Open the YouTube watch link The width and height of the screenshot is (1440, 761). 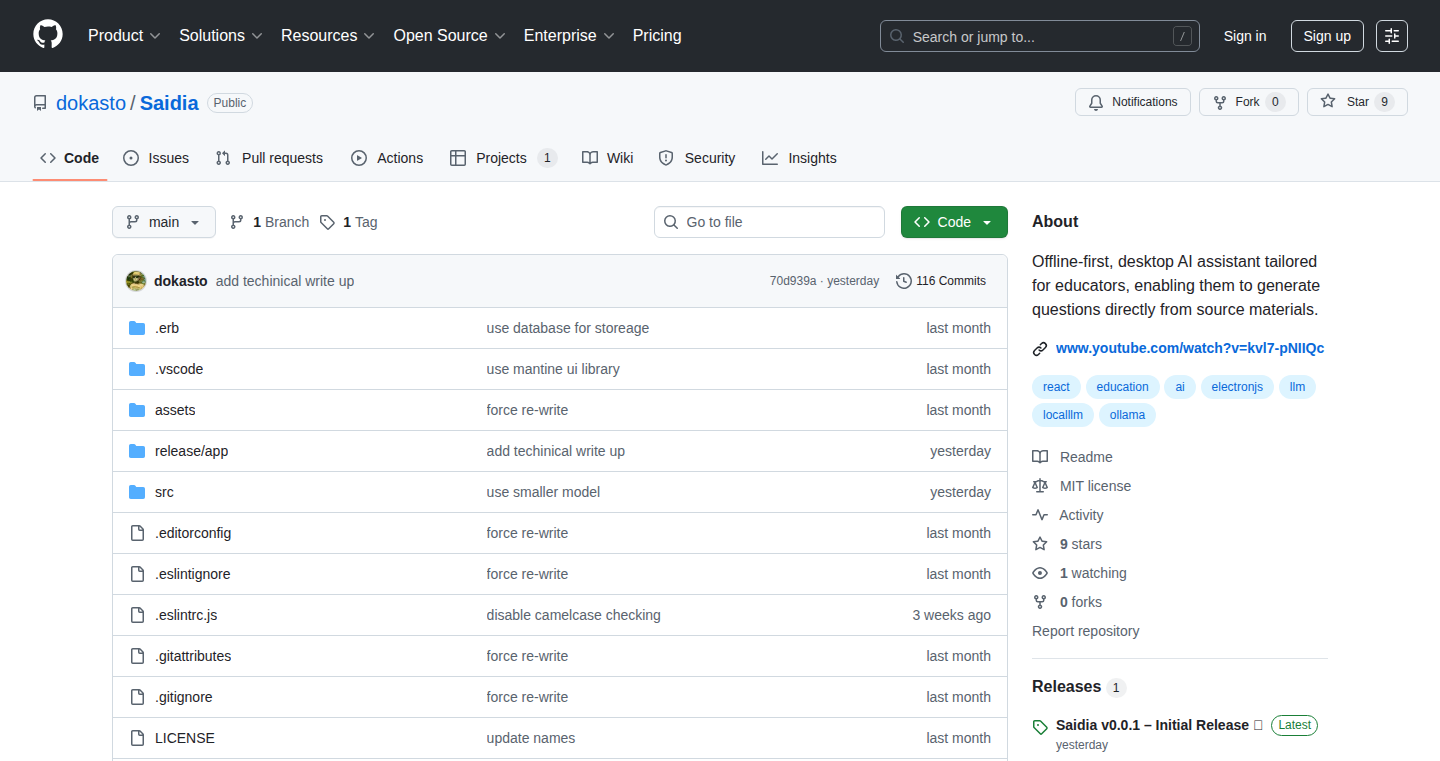1190,348
